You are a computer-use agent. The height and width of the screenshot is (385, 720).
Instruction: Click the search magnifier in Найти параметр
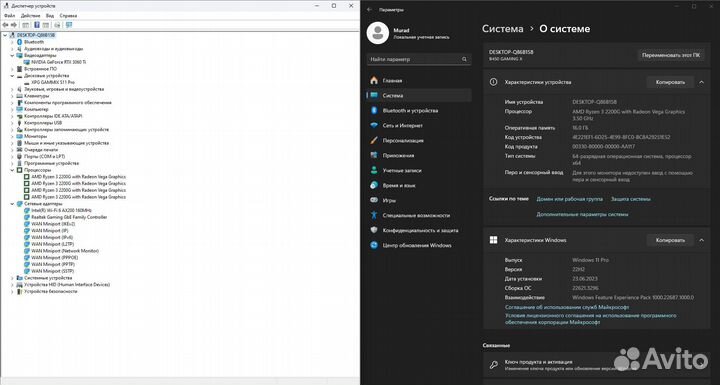click(464, 59)
